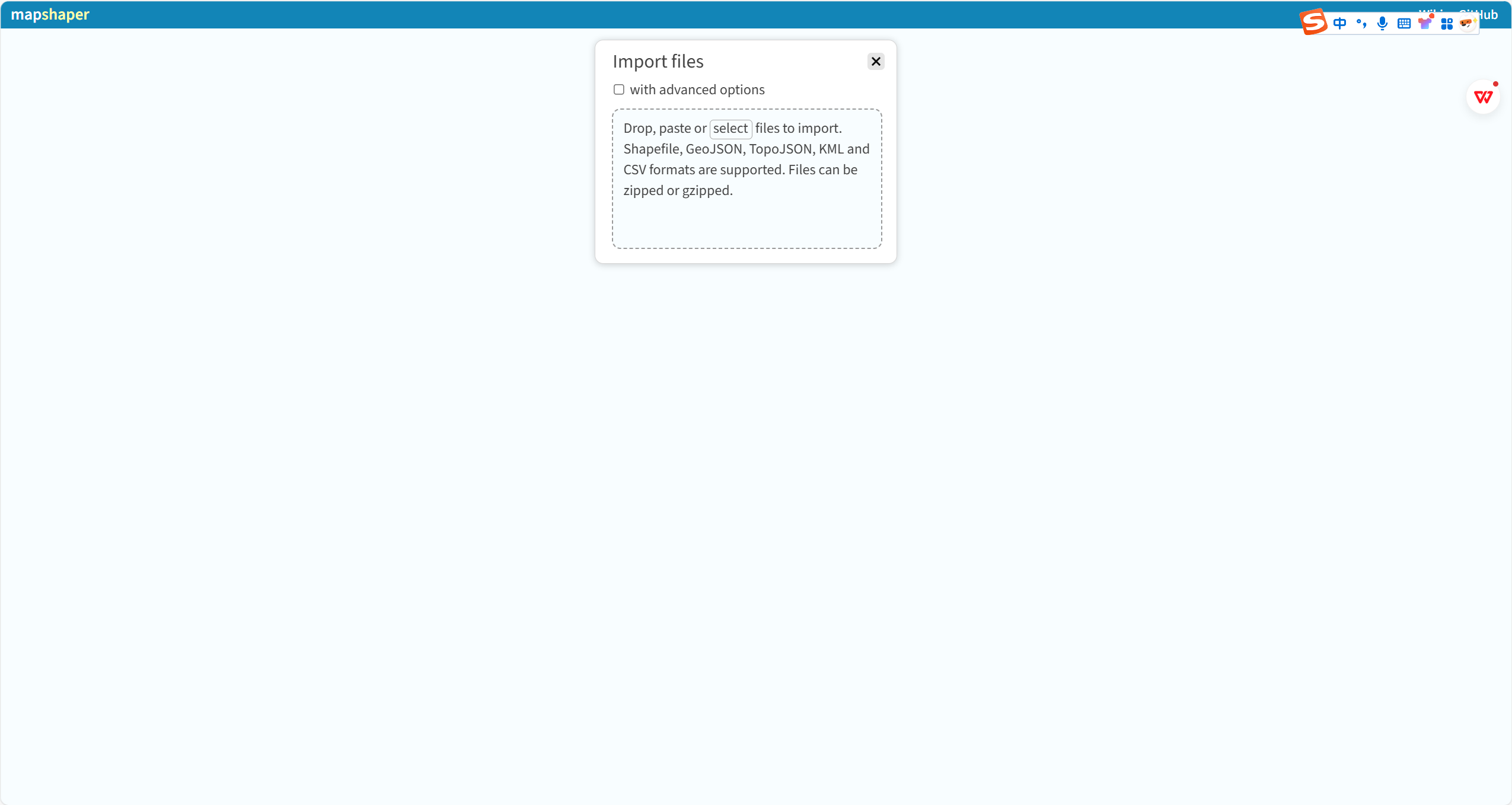Activate the microphone voice input icon
The image size is (1512, 805).
click(1383, 24)
